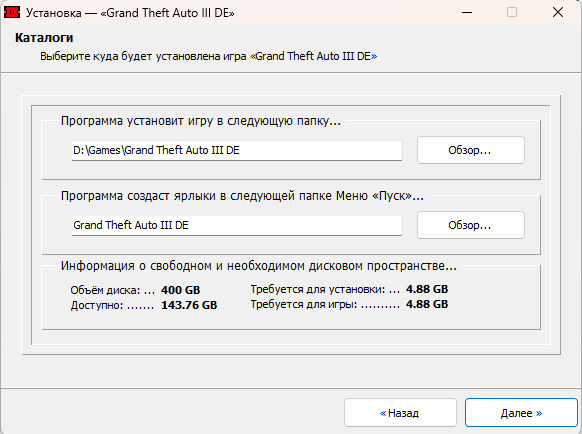The height and width of the screenshot is (434, 582).
Task: Close the Grand Theft Auto III DE installer
Action: point(558,12)
